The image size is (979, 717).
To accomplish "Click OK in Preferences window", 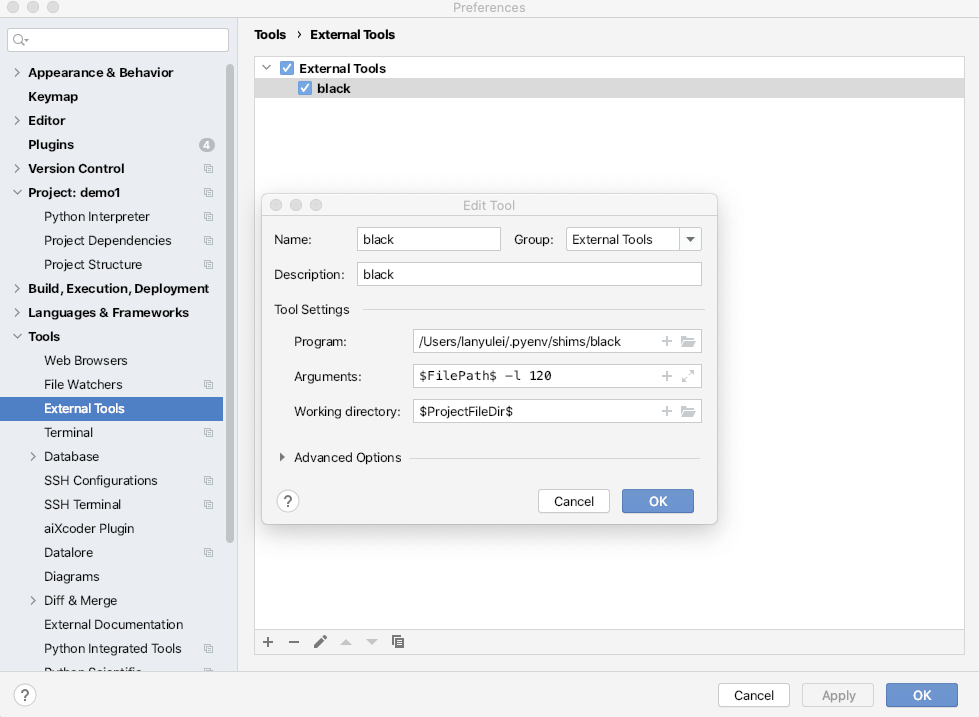I will coord(922,695).
